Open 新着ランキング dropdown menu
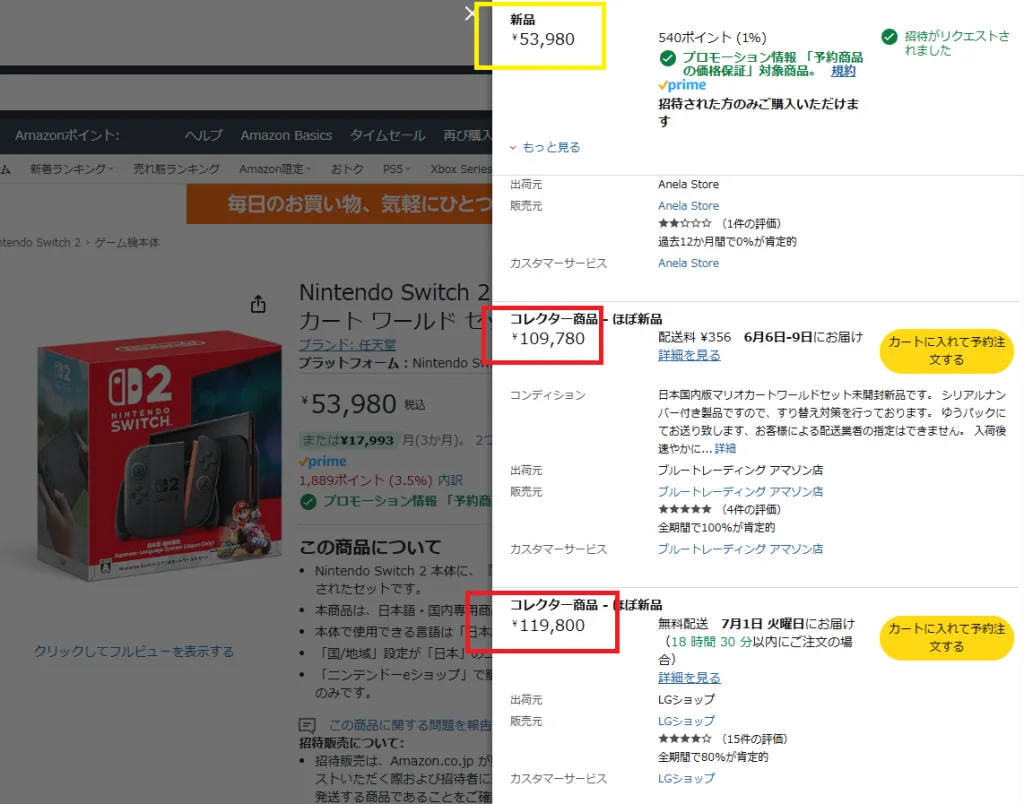The width and height of the screenshot is (1024, 804). pos(71,169)
